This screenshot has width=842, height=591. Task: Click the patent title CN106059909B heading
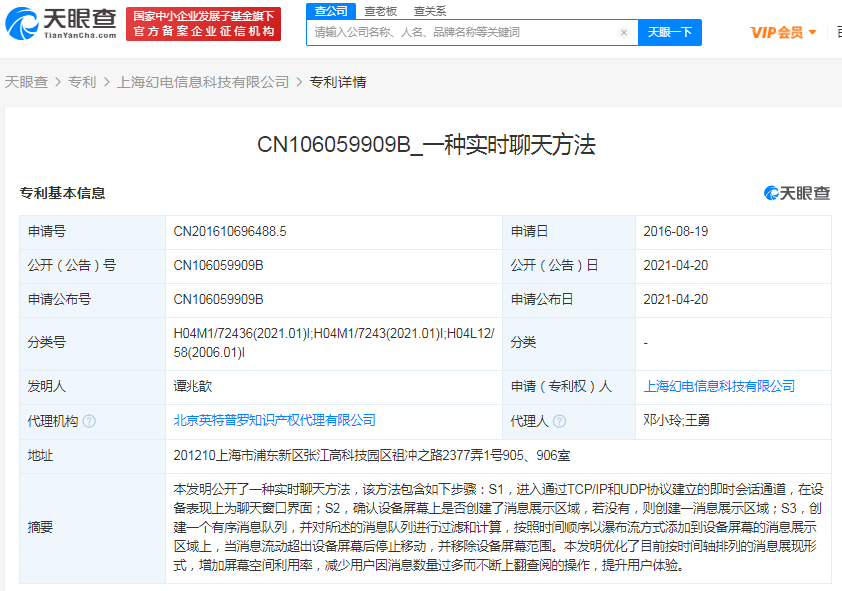[426, 144]
